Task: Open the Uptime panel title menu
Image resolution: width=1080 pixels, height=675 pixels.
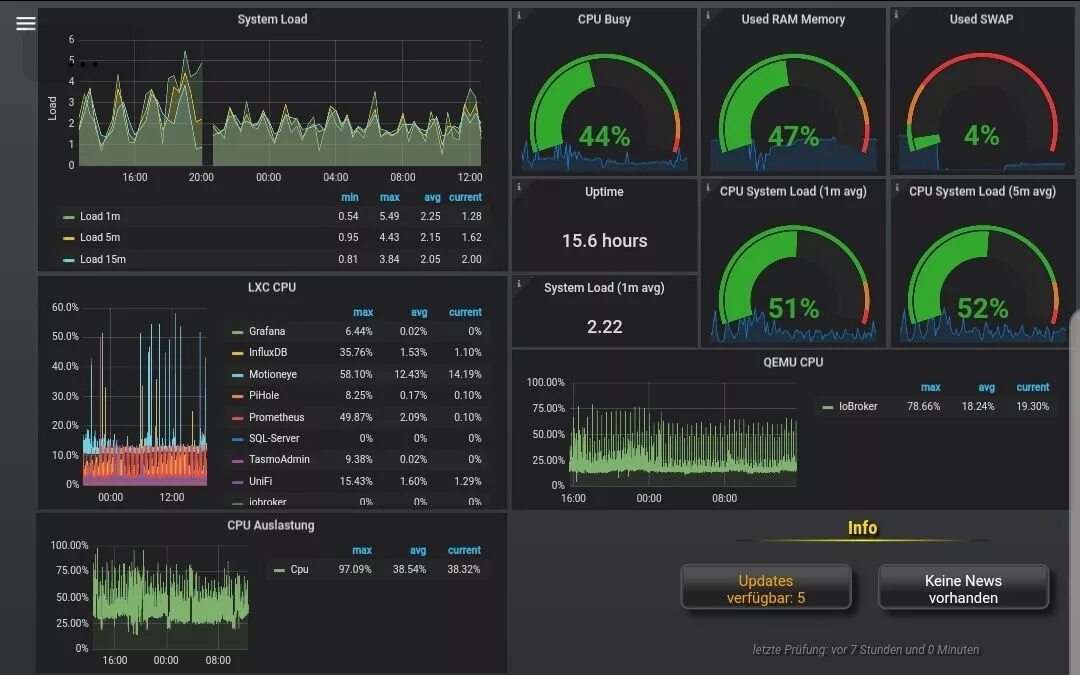Action: coord(604,191)
